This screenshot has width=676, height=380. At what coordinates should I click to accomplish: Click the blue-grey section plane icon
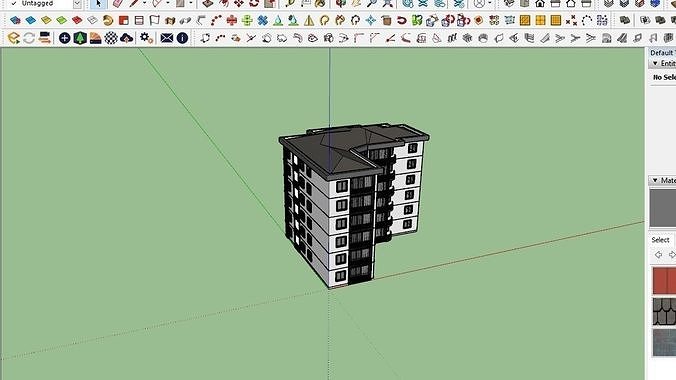pyautogui.click(x=15, y=20)
